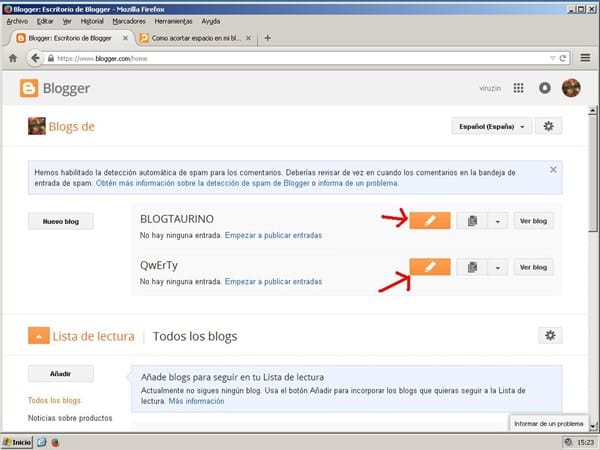Image resolution: width=600 pixels, height=450 pixels.
Task: Click the Añadir button
Action: 61,373
